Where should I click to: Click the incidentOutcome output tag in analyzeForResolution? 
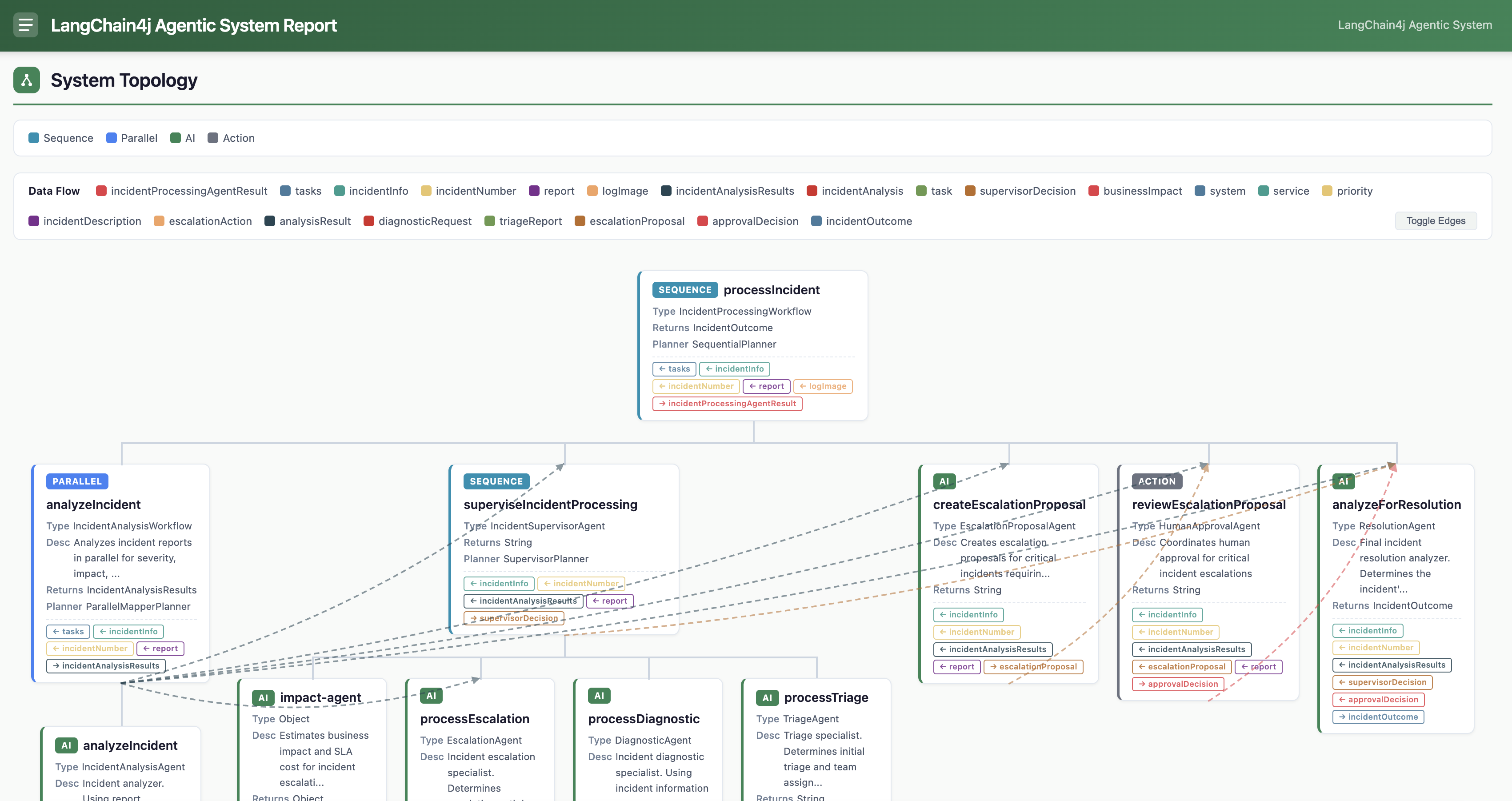1378,717
